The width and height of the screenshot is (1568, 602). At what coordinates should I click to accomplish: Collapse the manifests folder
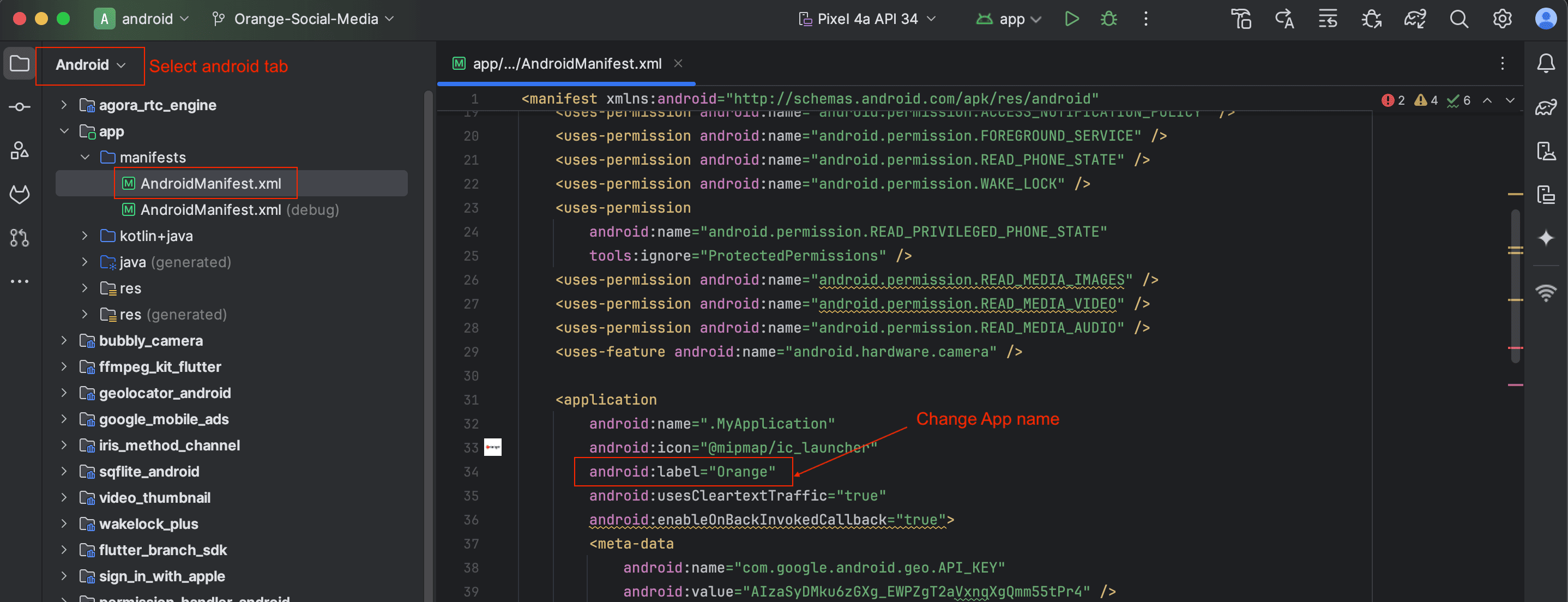tap(85, 158)
